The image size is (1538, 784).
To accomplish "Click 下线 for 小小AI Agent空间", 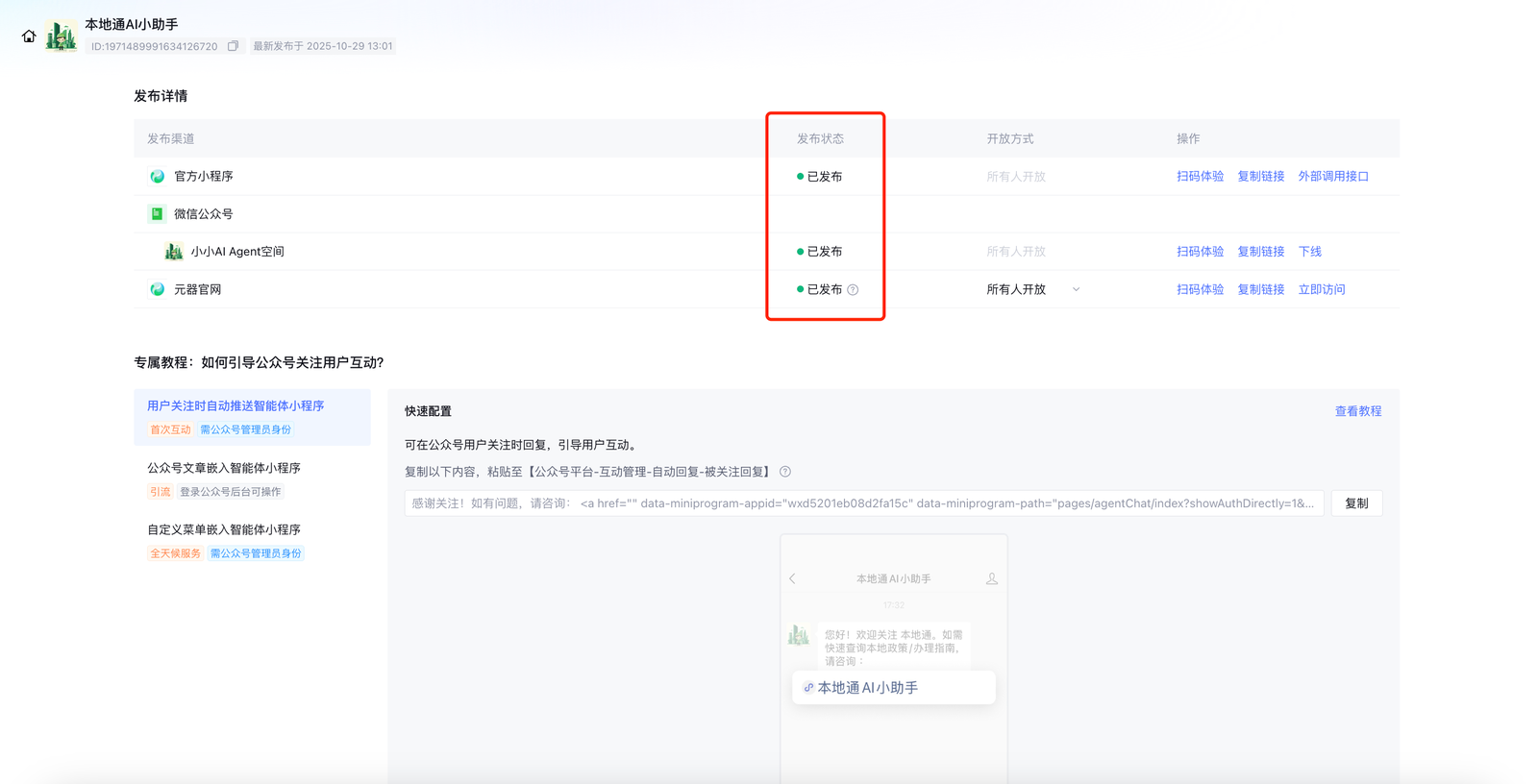I will [1309, 252].
